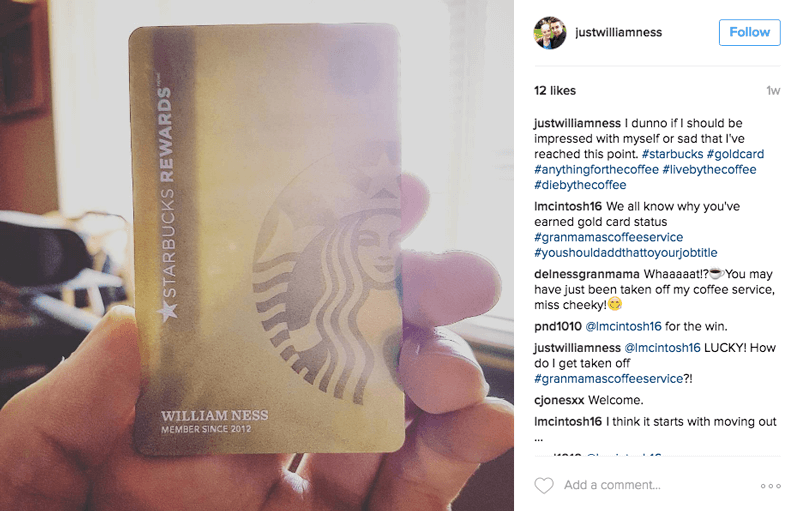Open the #starbucks hashtag link
The image size is (800, 511).
point(672,154)
